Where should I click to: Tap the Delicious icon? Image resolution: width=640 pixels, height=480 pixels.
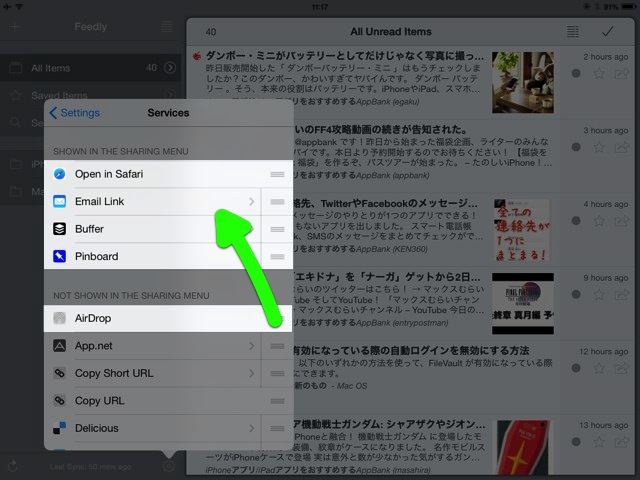60,428
